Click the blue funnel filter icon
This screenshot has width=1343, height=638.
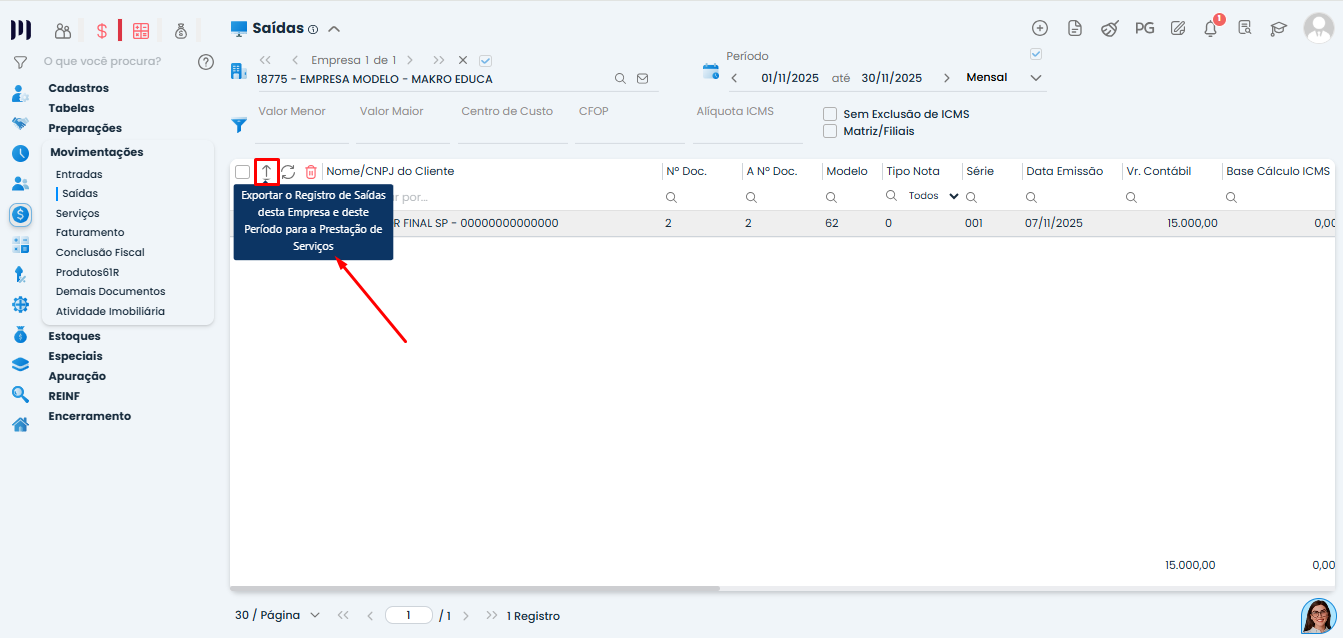click(x=239, y=126)
